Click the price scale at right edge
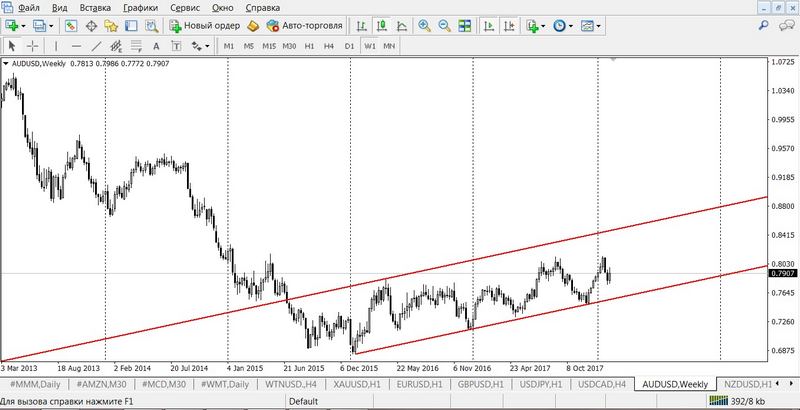Screen dimensions: 800x410 click(782, 200)
